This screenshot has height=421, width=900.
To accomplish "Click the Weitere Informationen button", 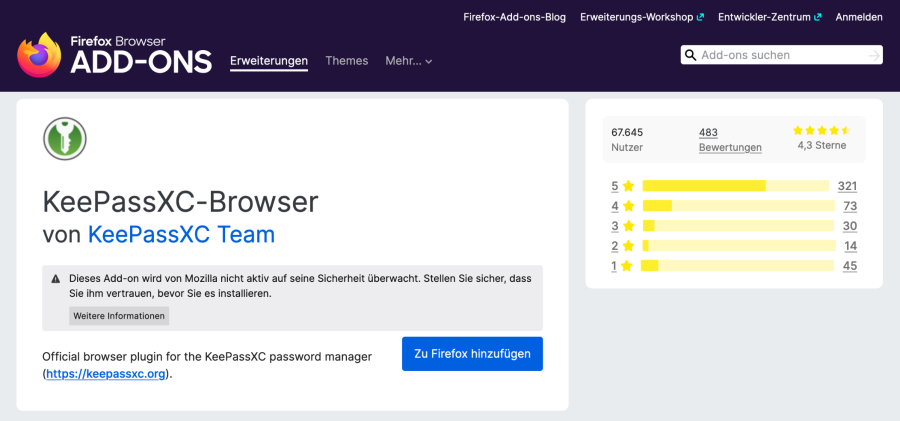I will pyautogui.click(x=119, y=316).
